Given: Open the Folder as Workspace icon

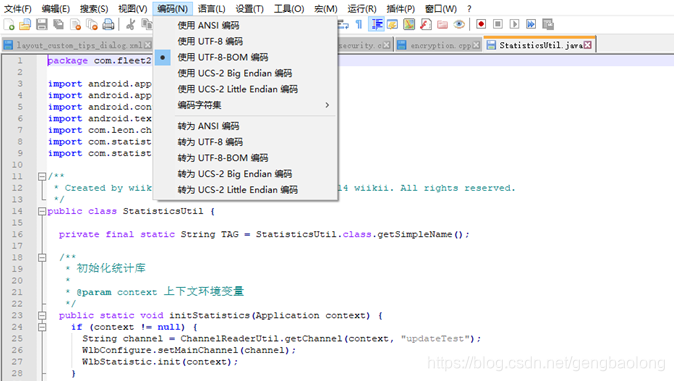Looking at the screenshot, I should pyautogui.click(x=442, y=25).
